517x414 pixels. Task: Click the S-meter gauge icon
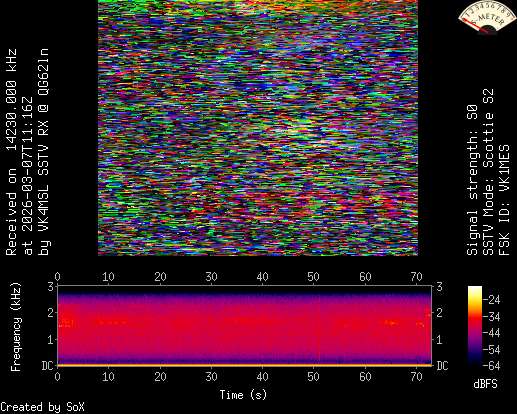click(486, 17)
